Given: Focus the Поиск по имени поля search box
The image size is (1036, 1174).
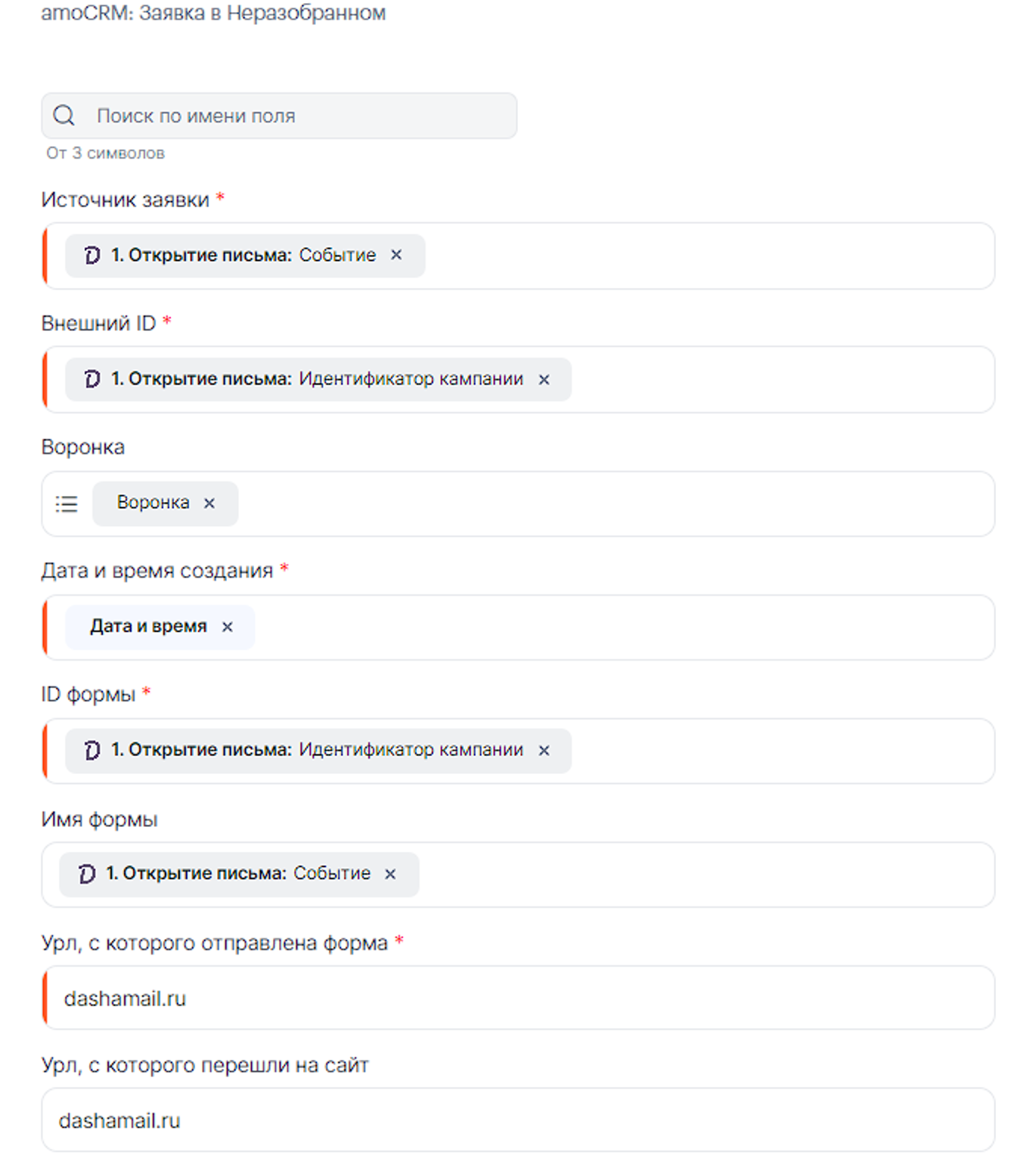Looking at the screenshot, I should 302,116.
